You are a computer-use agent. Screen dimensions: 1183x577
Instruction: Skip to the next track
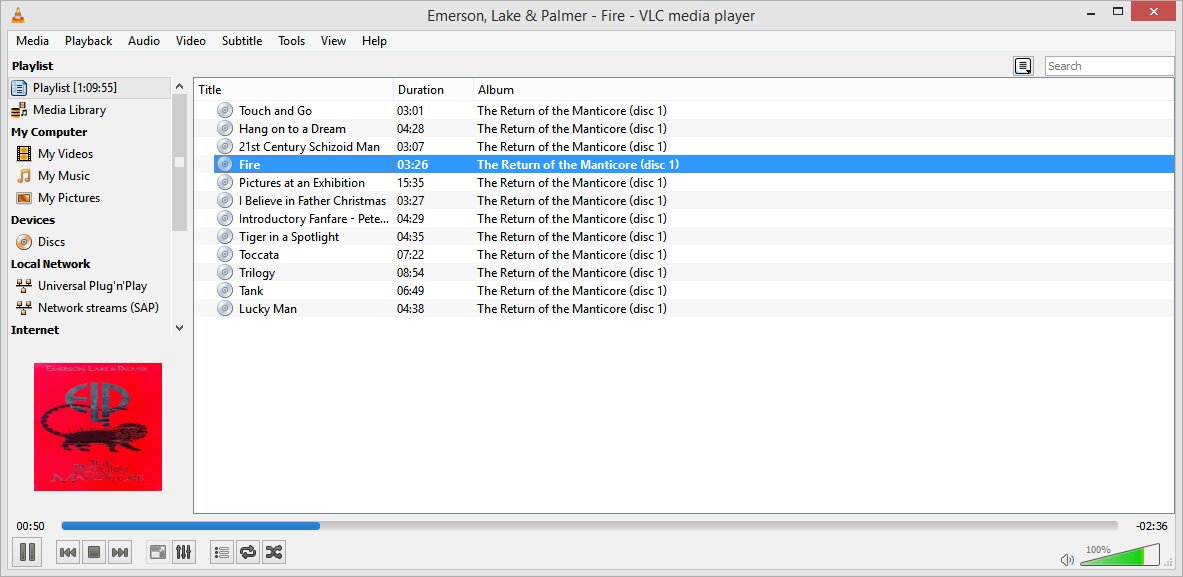click(120, 552)
